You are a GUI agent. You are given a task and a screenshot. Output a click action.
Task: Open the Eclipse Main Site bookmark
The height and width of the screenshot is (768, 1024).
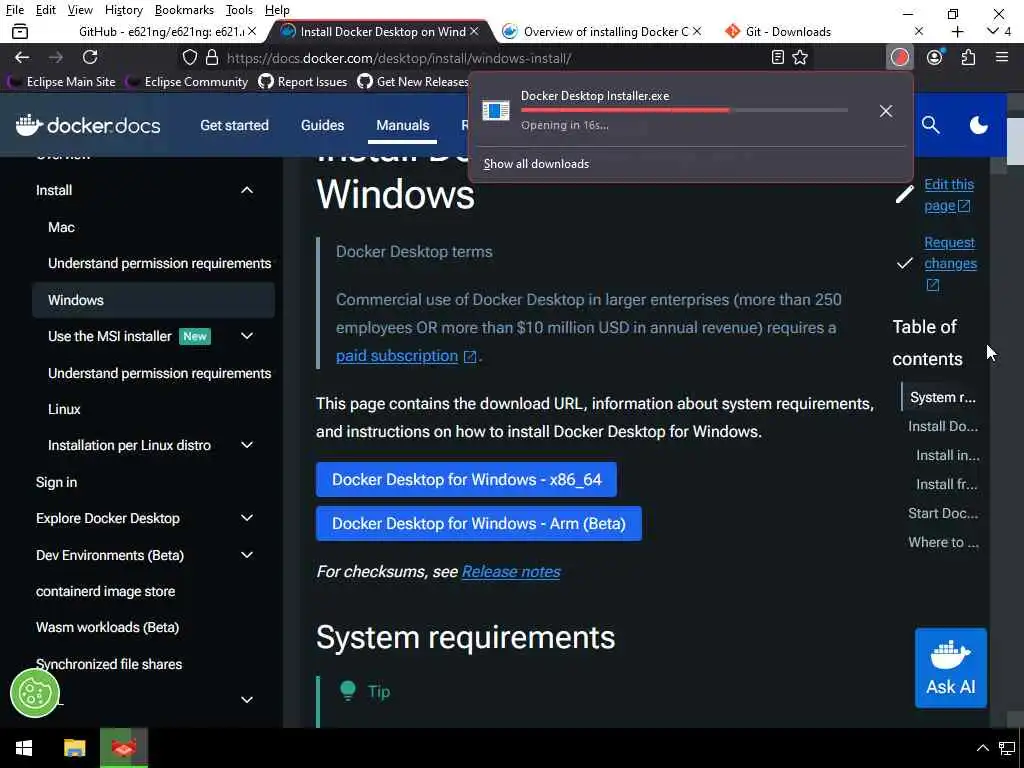click(x=61, y=82)
